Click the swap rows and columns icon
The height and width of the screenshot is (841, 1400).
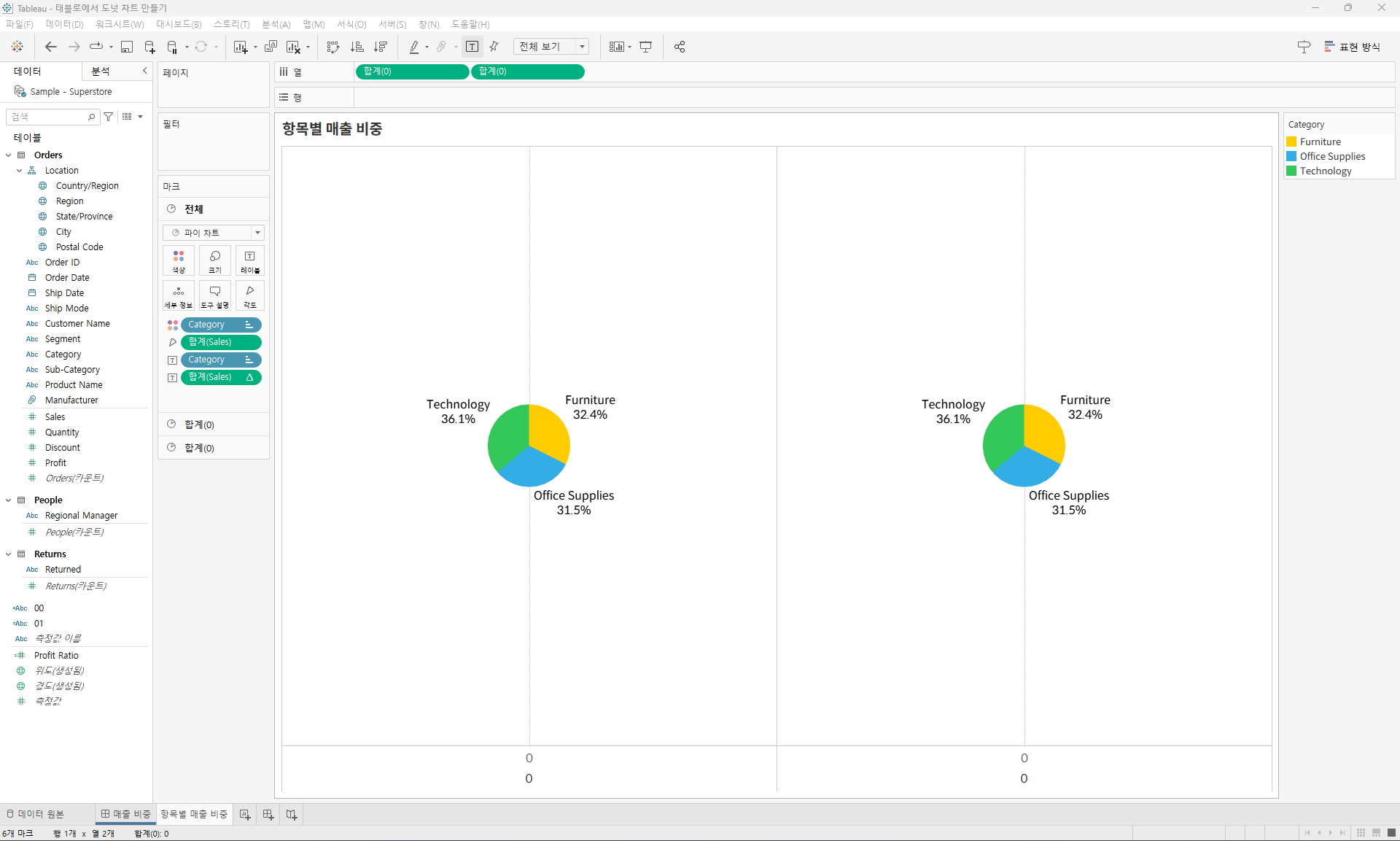[x=333, y=47]
